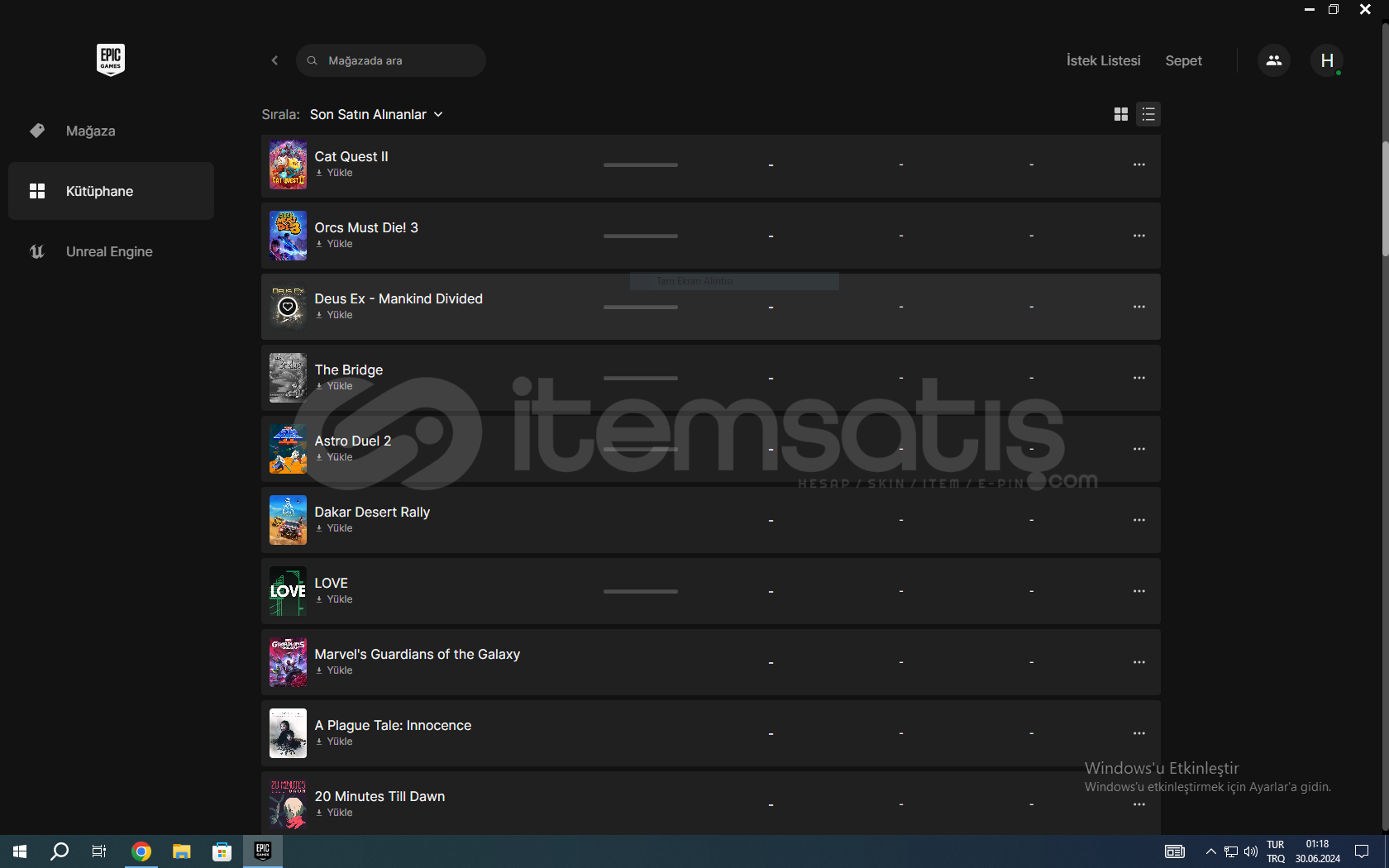Open Task View in taskbar
This screenshot has width=1389, height=868.
99,851
